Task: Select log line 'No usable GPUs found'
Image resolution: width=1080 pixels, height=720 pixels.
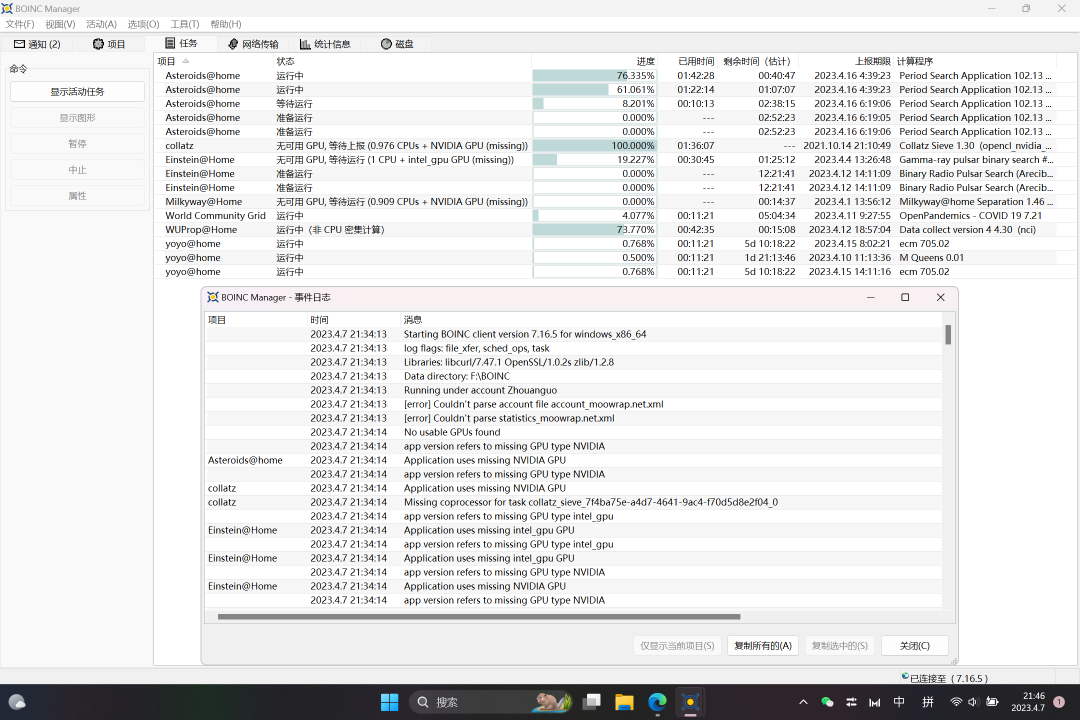Action: click(574, 433)
